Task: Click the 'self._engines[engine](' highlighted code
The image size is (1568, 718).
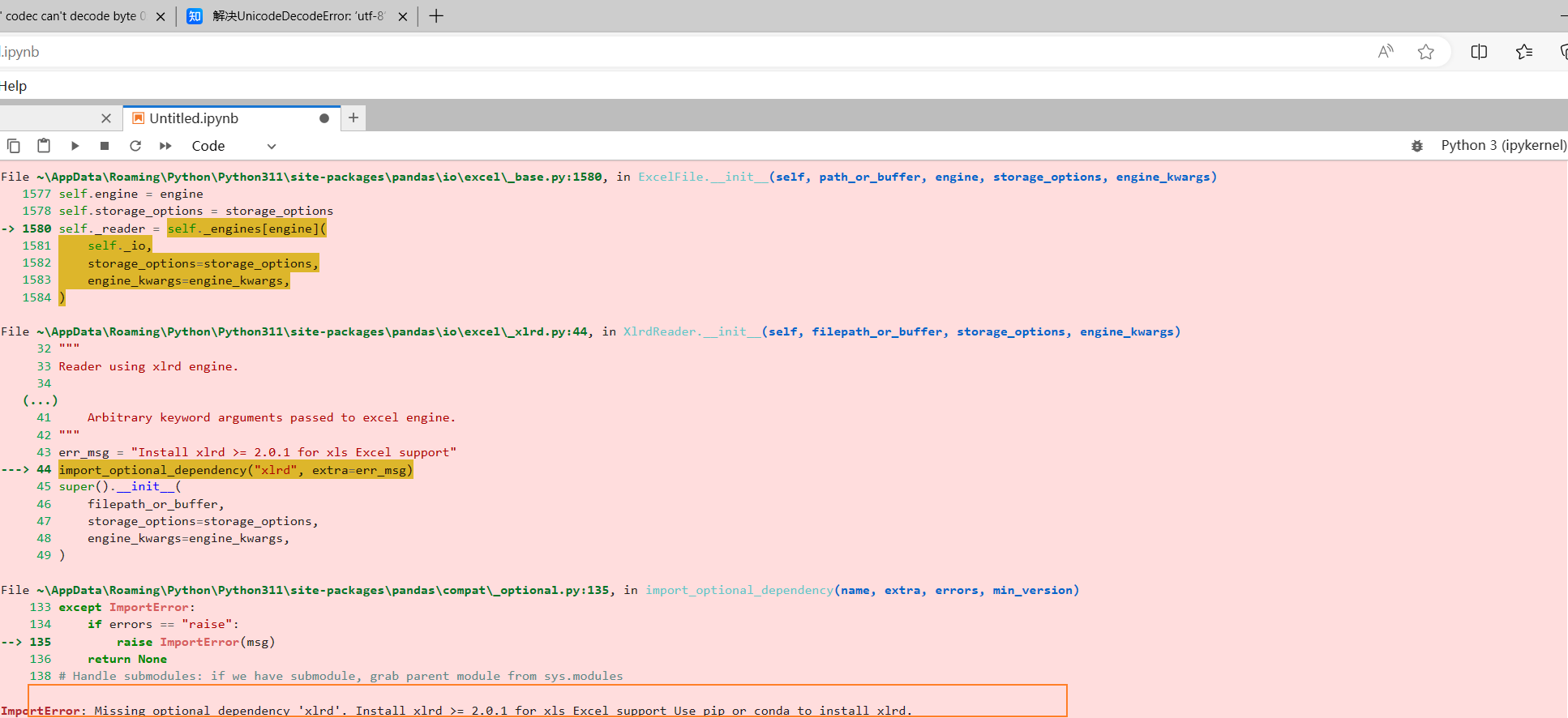Action: (246, 229)
